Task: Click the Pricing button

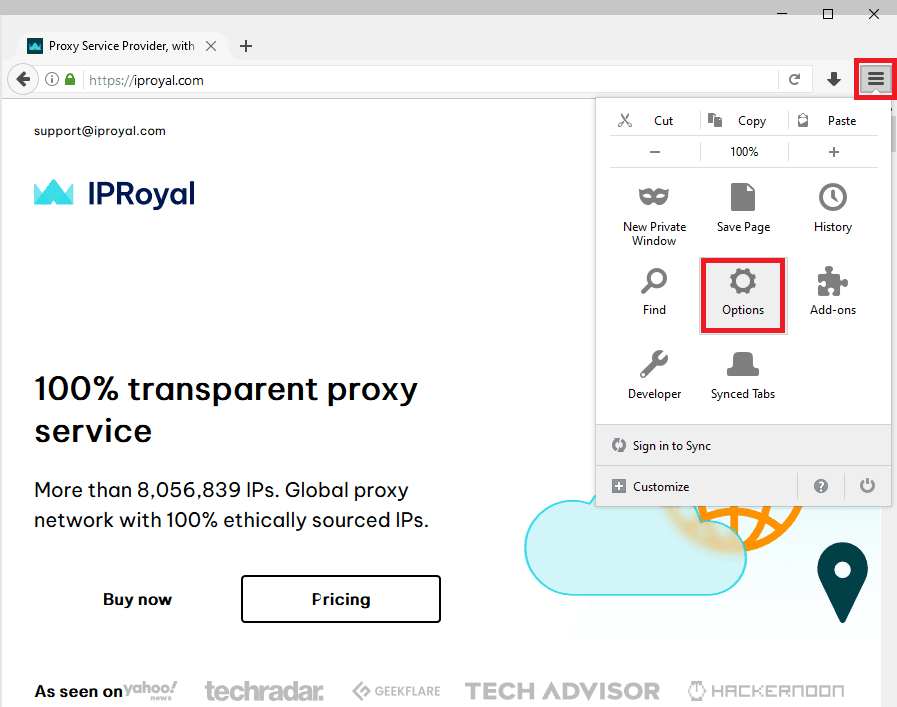Action: click(x=341, y=599)
